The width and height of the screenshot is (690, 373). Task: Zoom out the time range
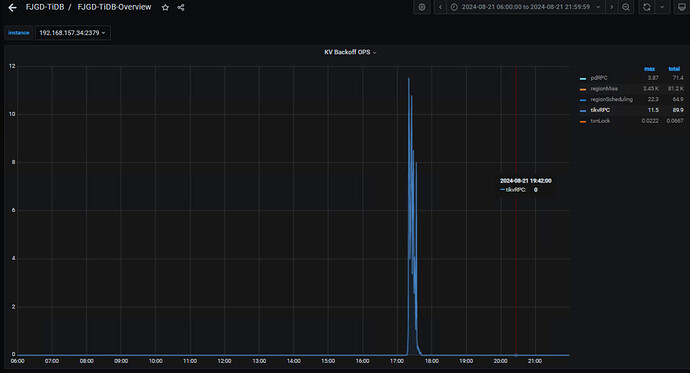pos(626,7)
